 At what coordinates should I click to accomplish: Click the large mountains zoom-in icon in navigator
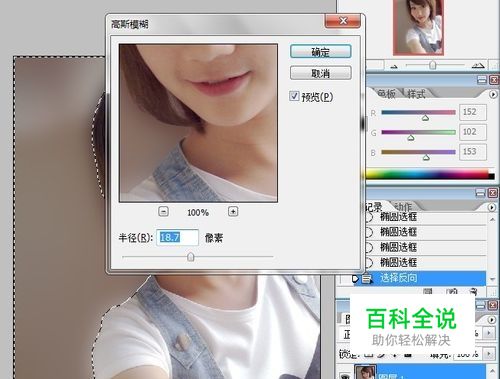(x=478, y=65)
